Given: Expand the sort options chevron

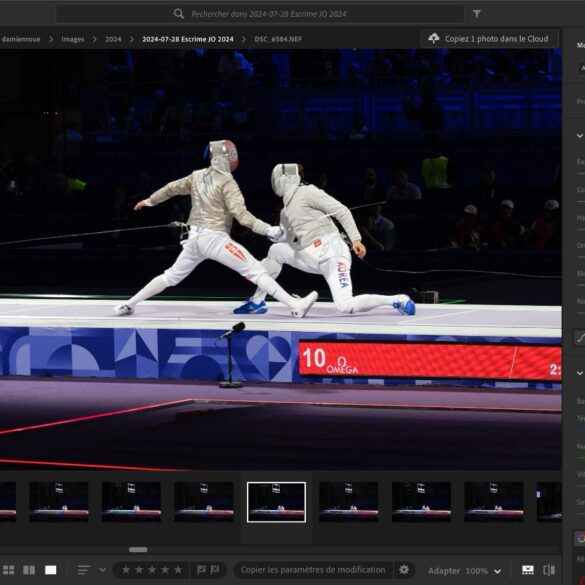Looking at the screenshot, I should click(x=103, y=570).
